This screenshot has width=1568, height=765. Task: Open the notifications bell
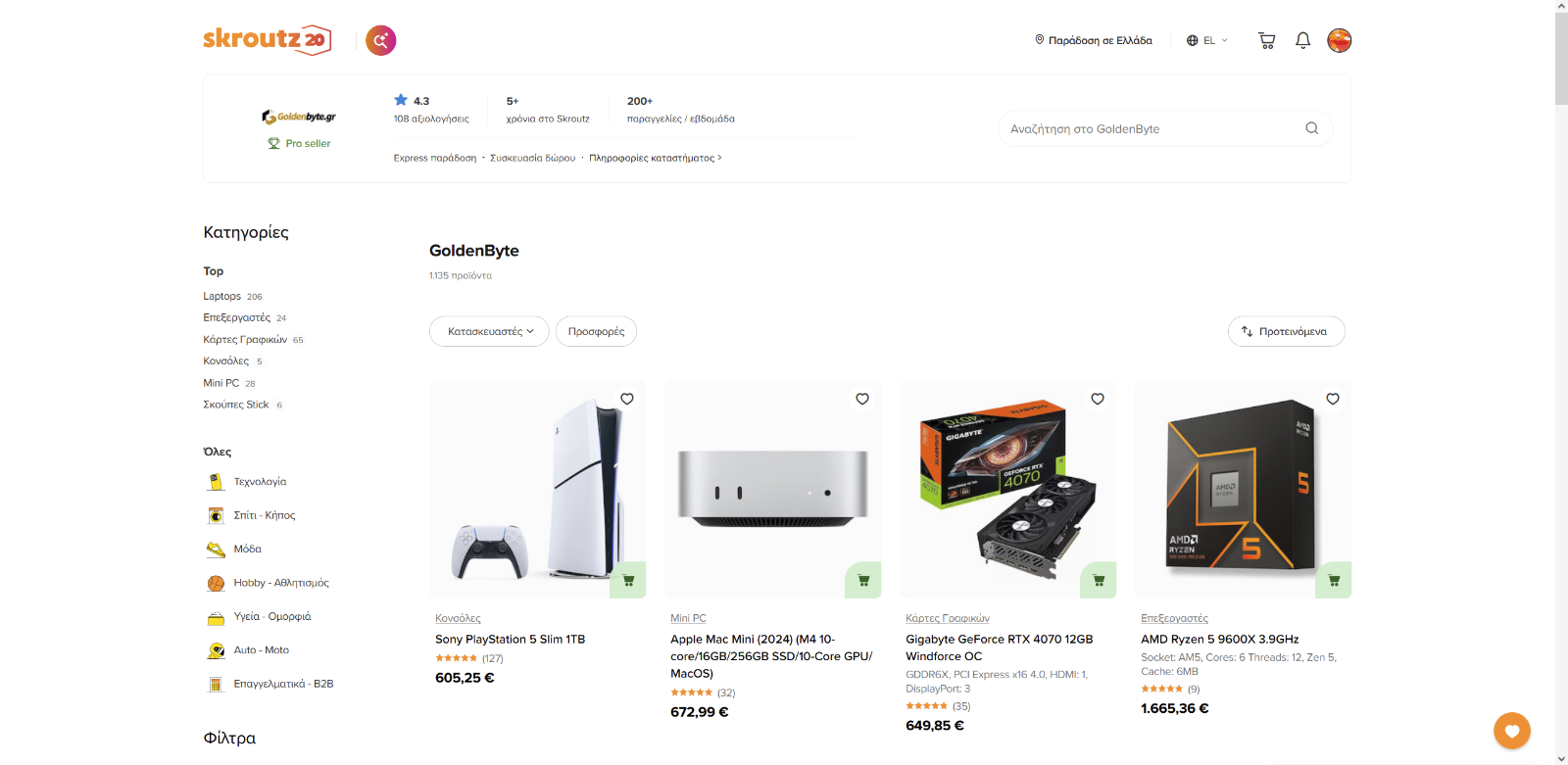point(1302,40)
